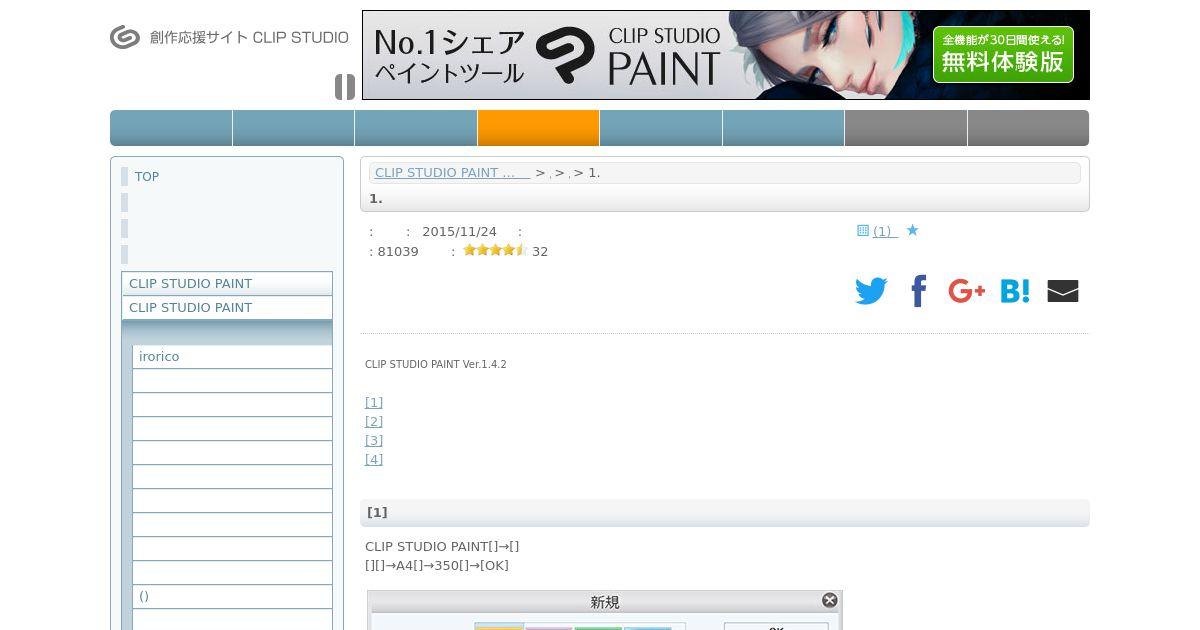Share the page on Twitter

pos(871,291)
